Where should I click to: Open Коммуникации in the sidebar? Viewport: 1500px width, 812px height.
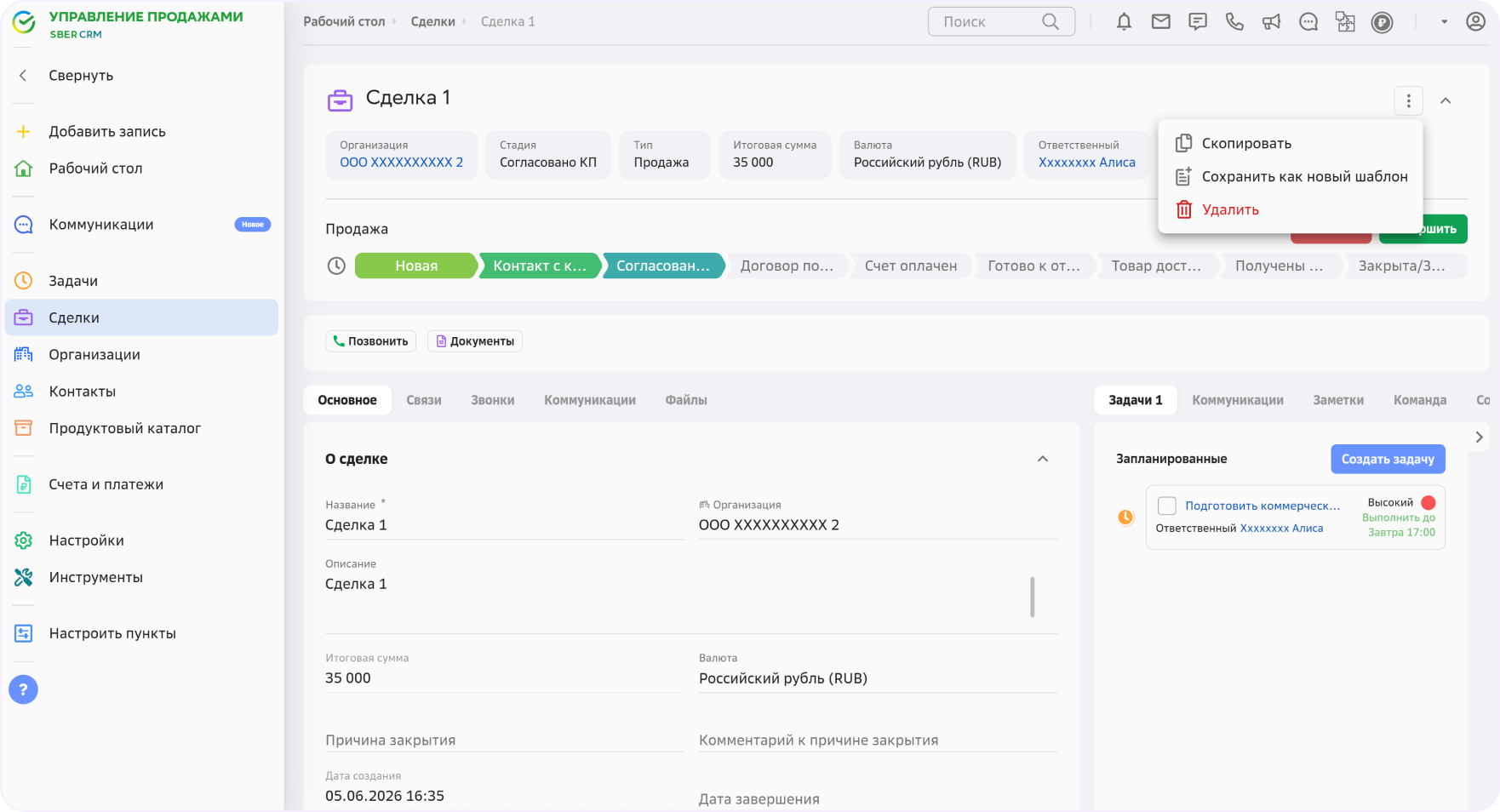click(x=141, y=225)
